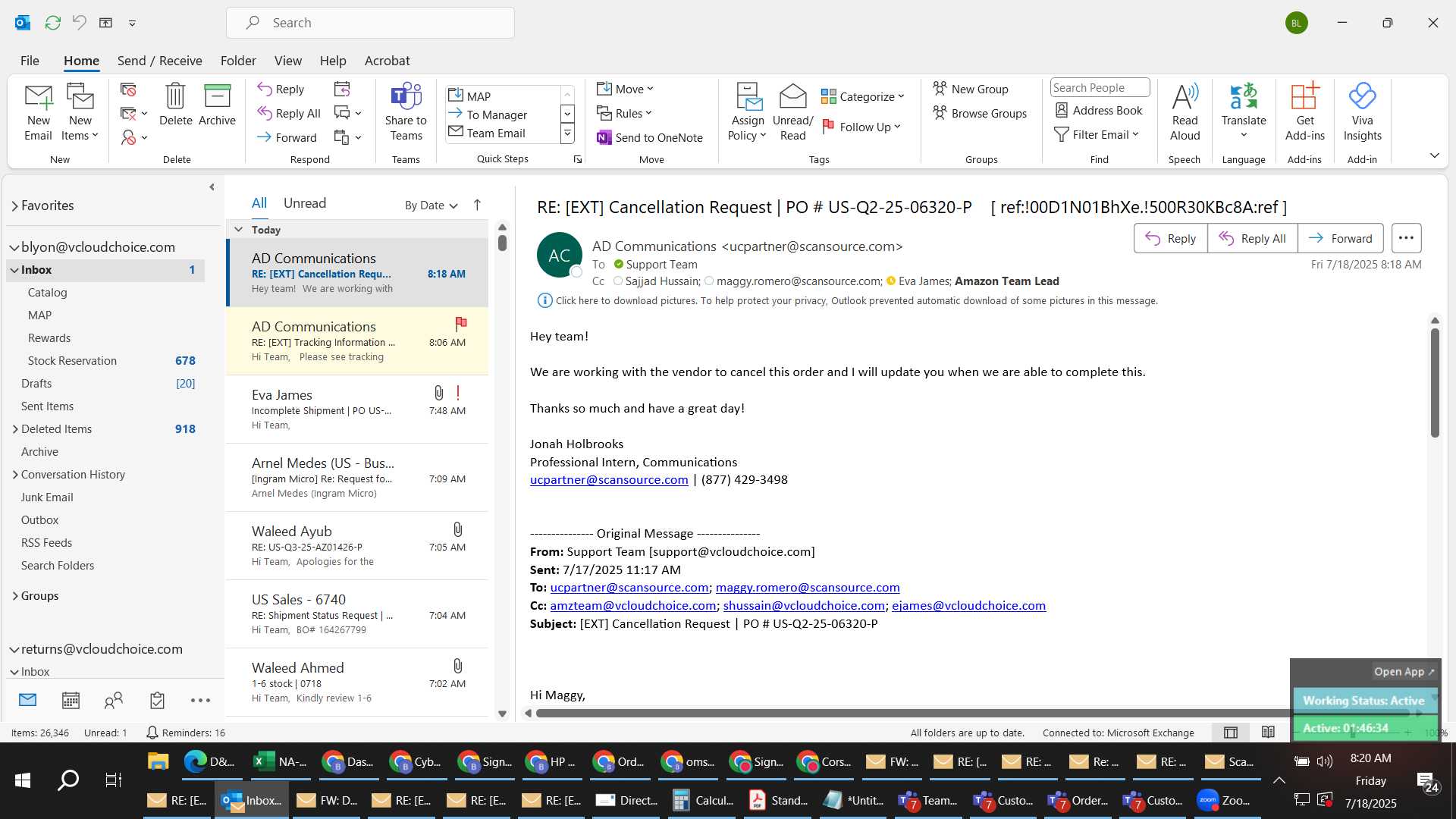Switch to the View tab
This screenshot has height=819, width=1456.
tap(287, 61)
